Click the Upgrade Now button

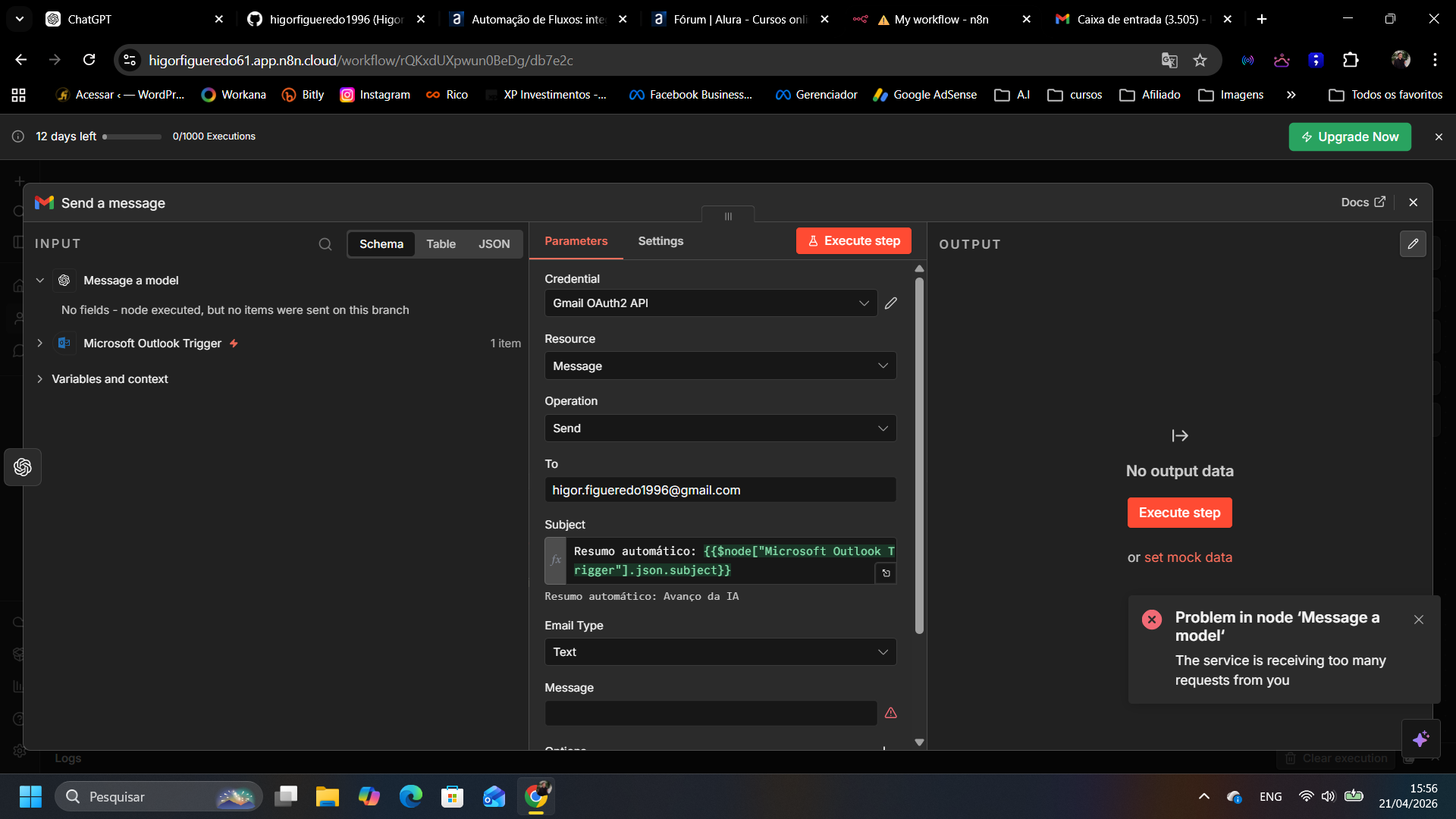pos(1349,137)
